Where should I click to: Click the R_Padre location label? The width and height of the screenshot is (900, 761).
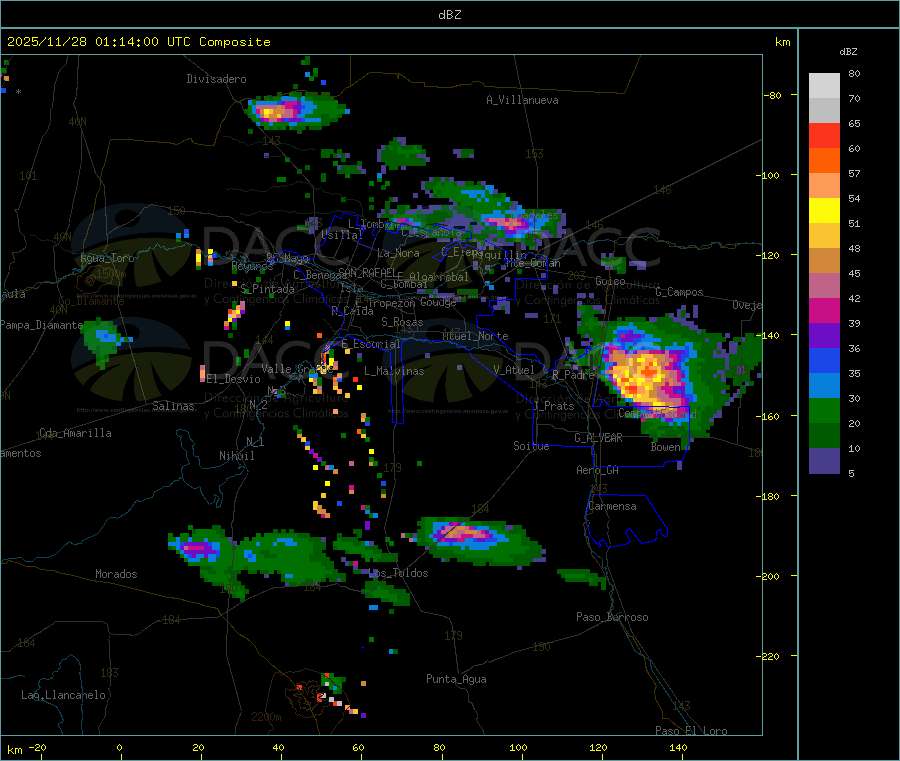[x=573, y=375]
